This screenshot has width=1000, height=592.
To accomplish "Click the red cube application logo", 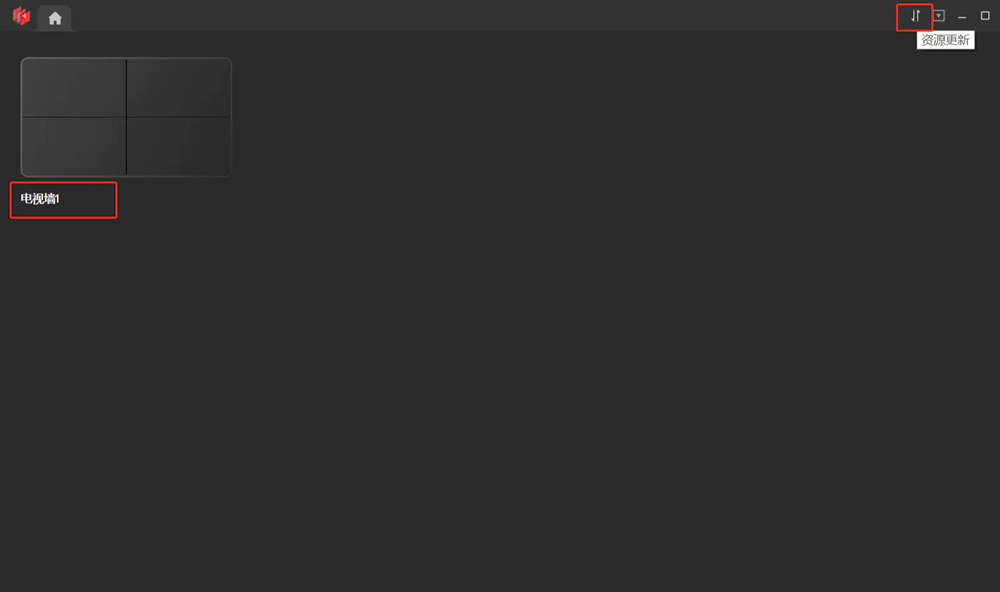I will [21, 15].
